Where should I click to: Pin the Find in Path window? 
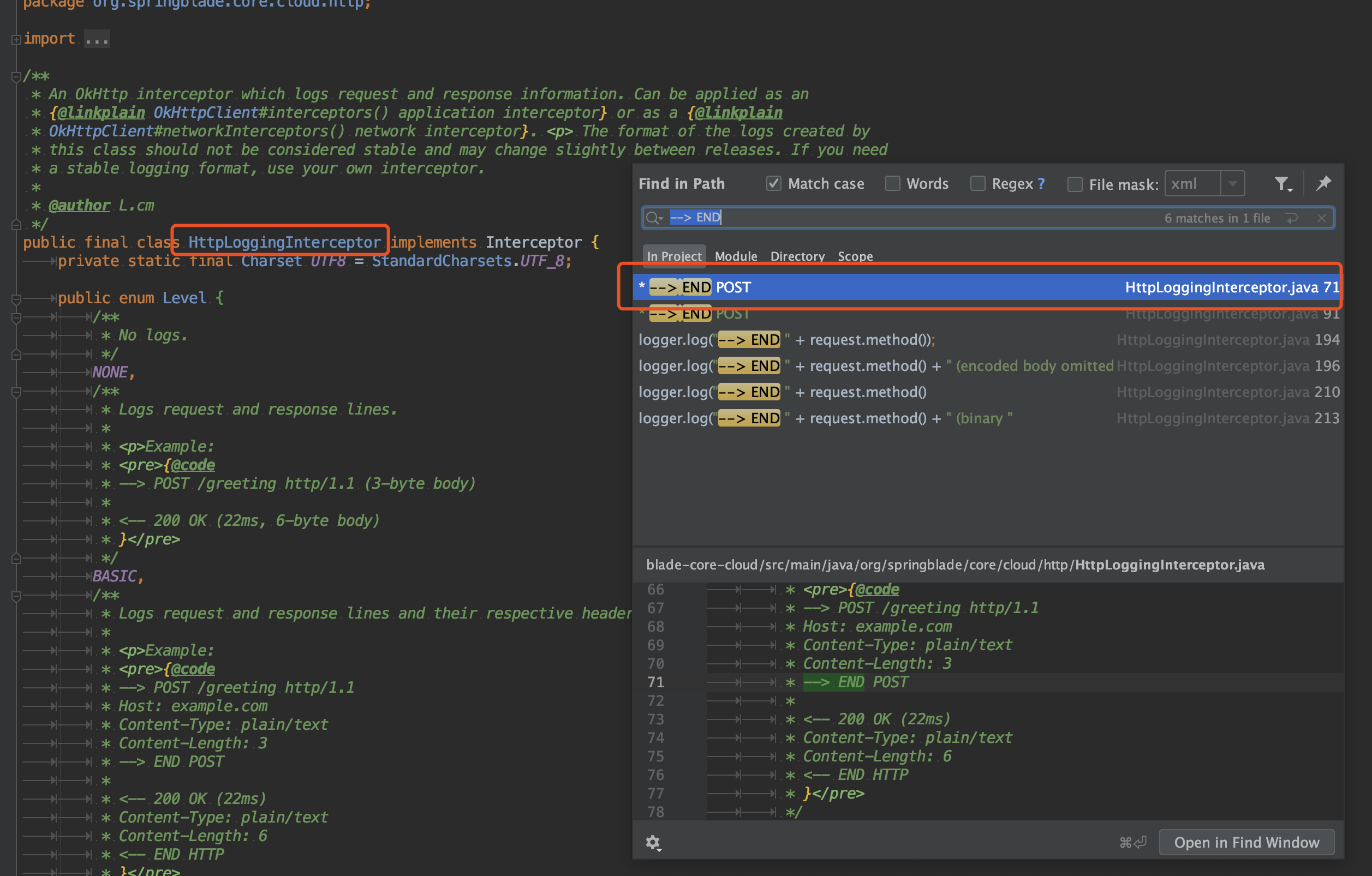[1323, 183]
